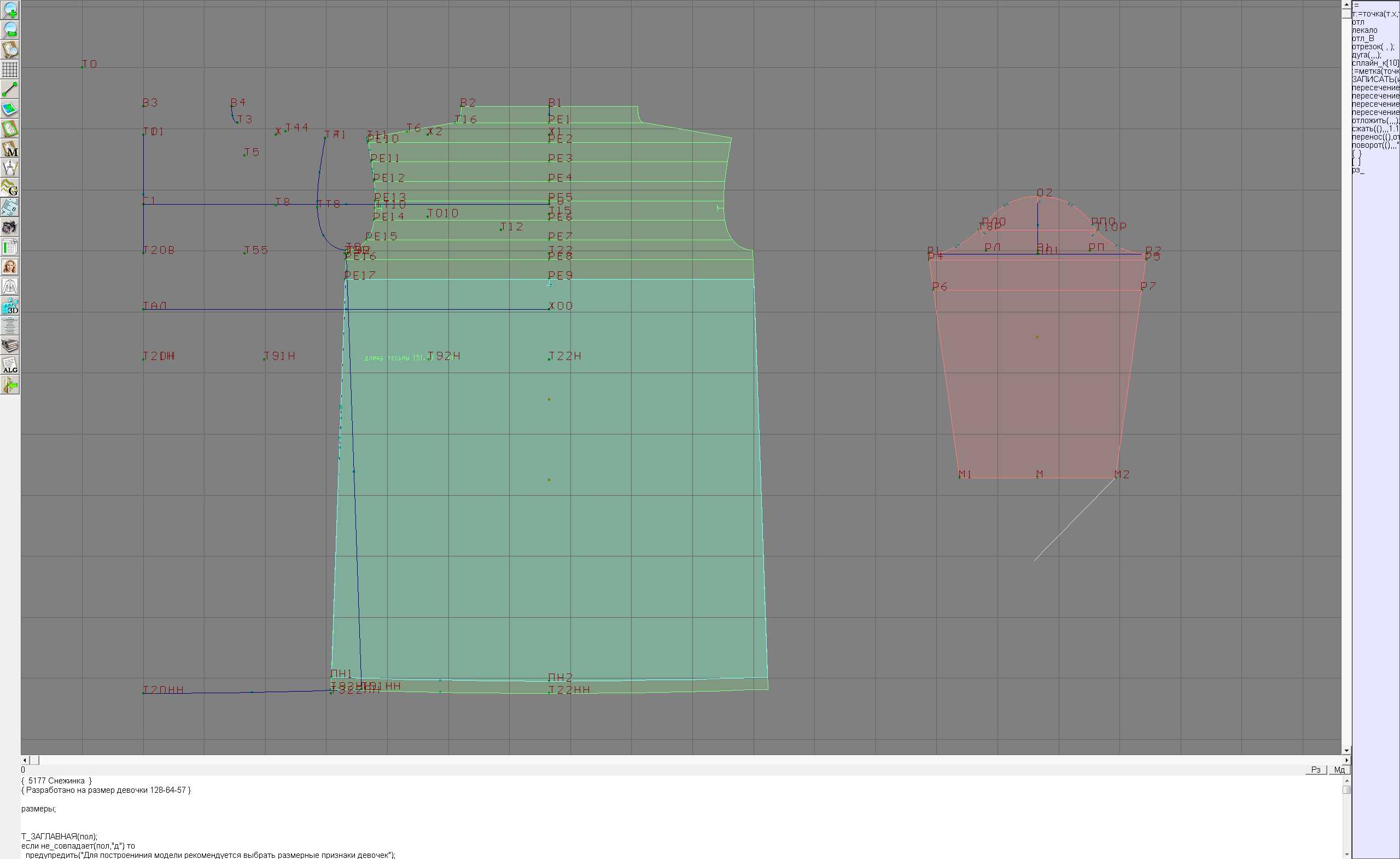Open the ALG algorithm document icon

pyautogui.click(x=10, y=365)
